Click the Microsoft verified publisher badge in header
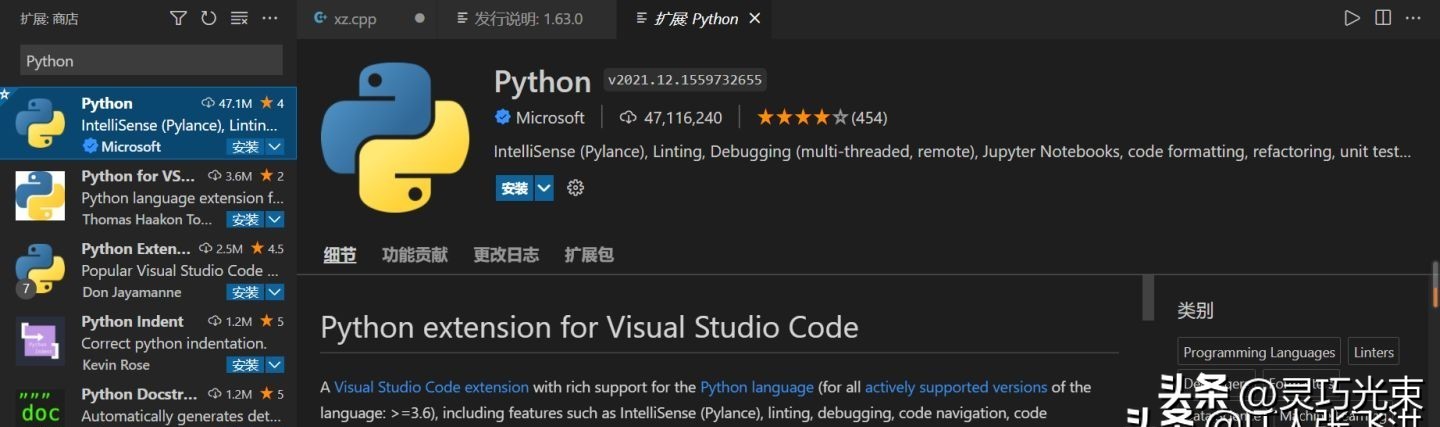The width and height of the screenshot is (1440, 427). pyautogui.click(x=503, y=118)
